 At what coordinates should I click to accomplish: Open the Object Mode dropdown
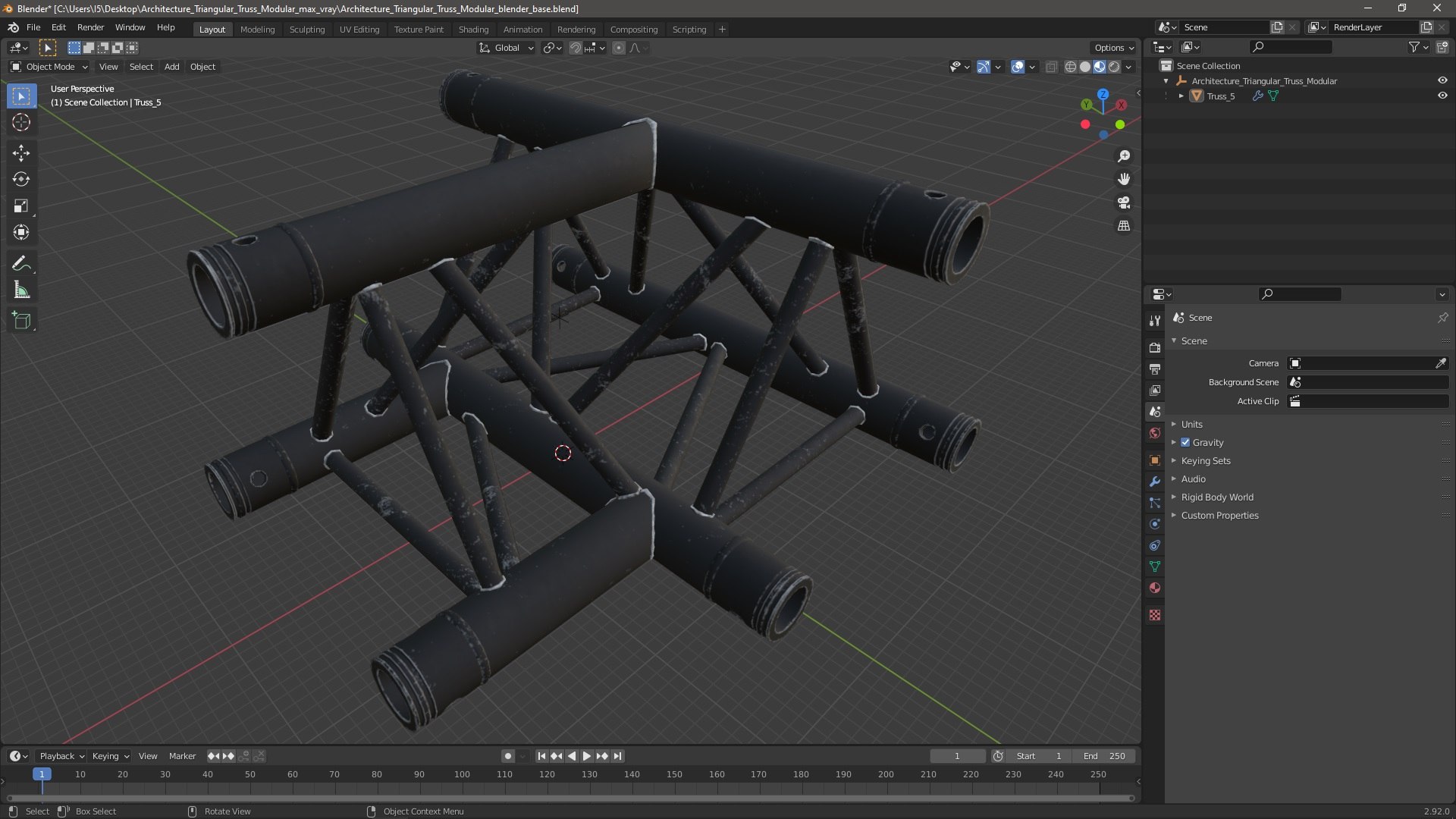(49, 67)
